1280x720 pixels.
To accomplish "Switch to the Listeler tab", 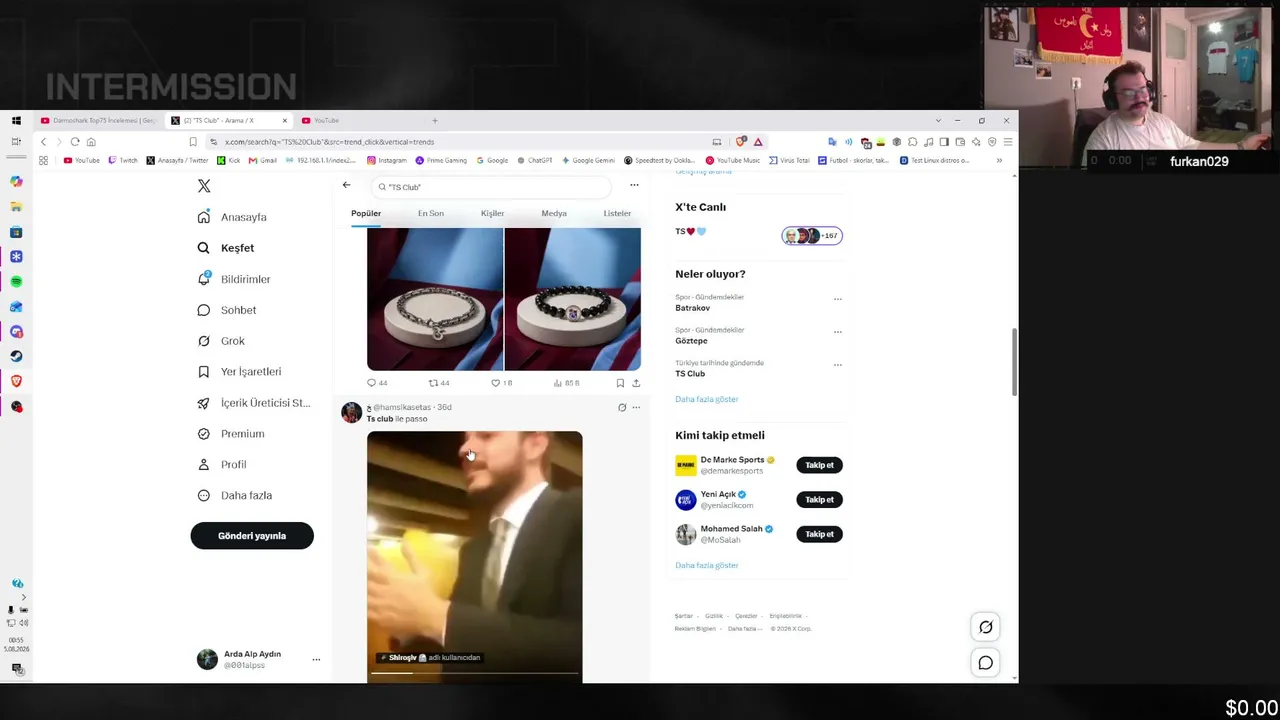I will tap(617, 213).
